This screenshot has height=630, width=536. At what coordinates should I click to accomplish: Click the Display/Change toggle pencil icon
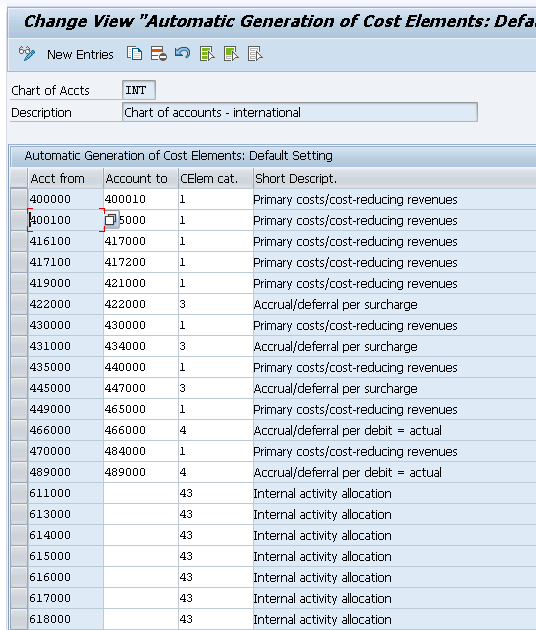click(27, 53)
